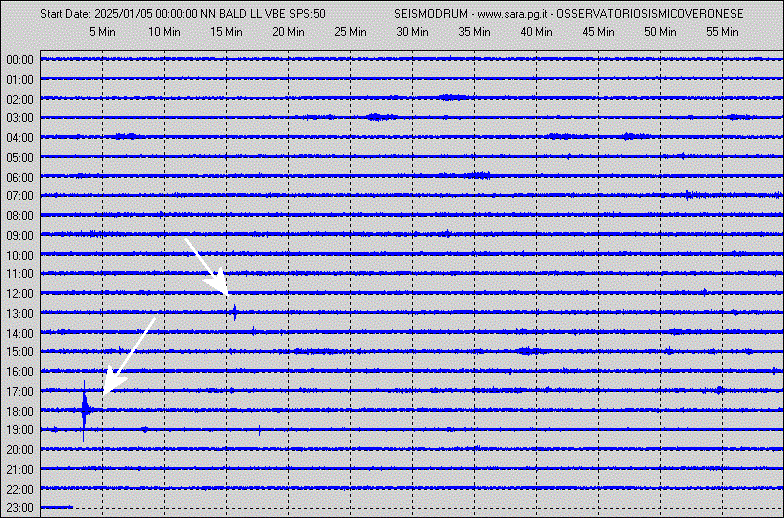Viewport: 784px width, 518px height.
Task: Click the www.sara.pg.it web address
Action: pyautogui.click(x=510, y=14)
